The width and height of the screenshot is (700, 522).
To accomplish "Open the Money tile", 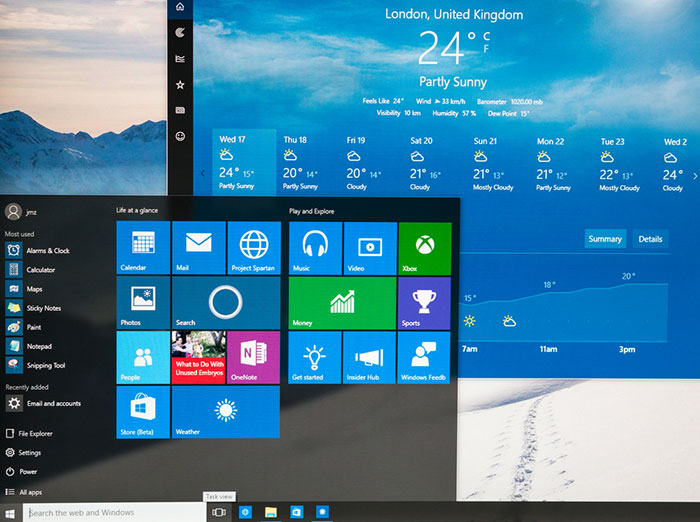I will [x=342, y=303].
